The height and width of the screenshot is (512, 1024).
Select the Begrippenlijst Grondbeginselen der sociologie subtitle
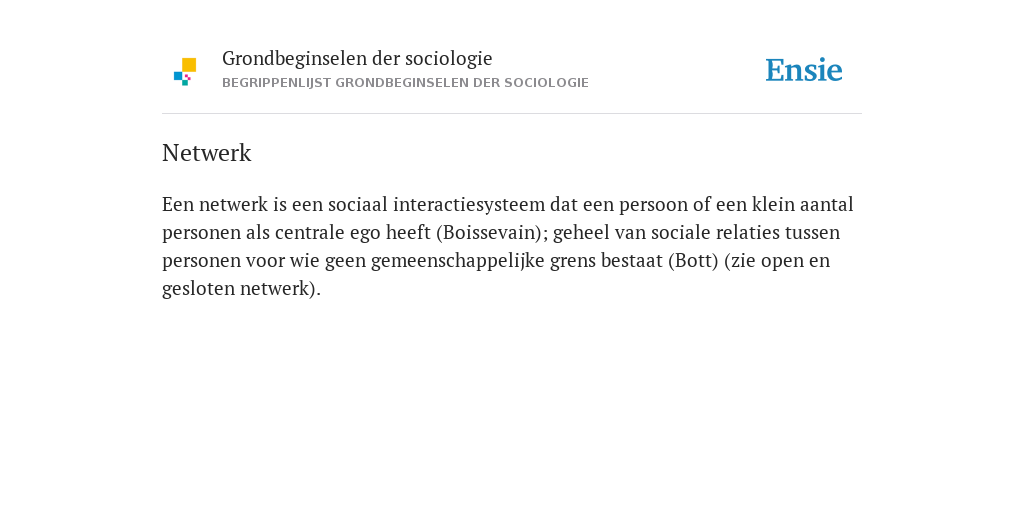click(x=406, y=83)
